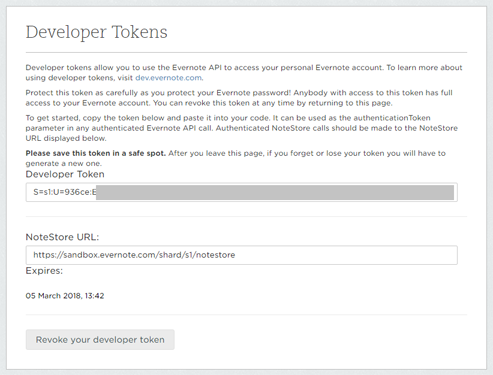Click Revoke your developer token button
Viewport: 493px width, 375px height.
[100, 340]
